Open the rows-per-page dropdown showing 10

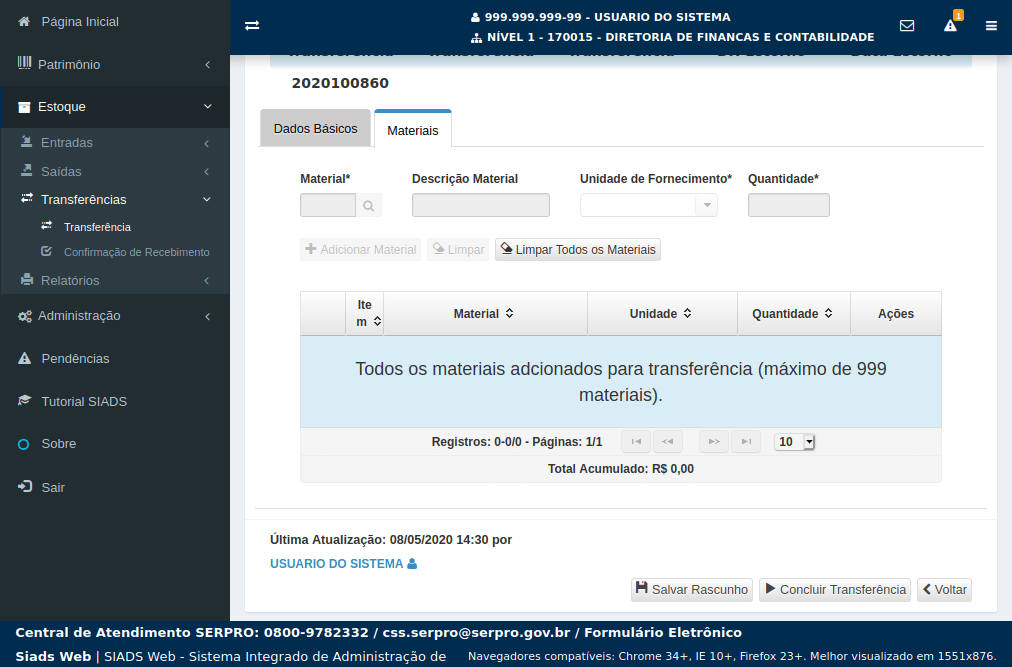[794, 442]
